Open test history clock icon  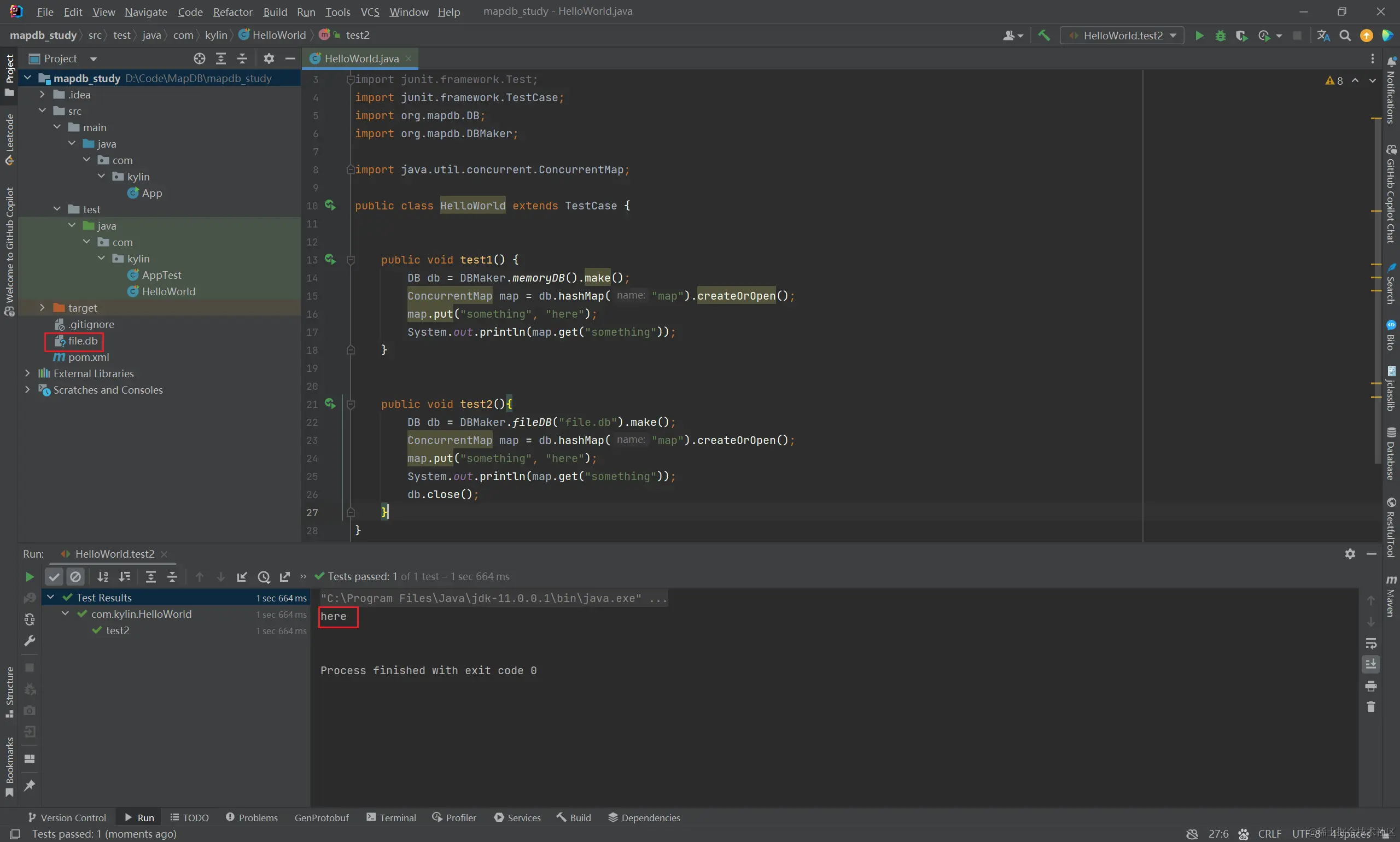coord(264,577)
